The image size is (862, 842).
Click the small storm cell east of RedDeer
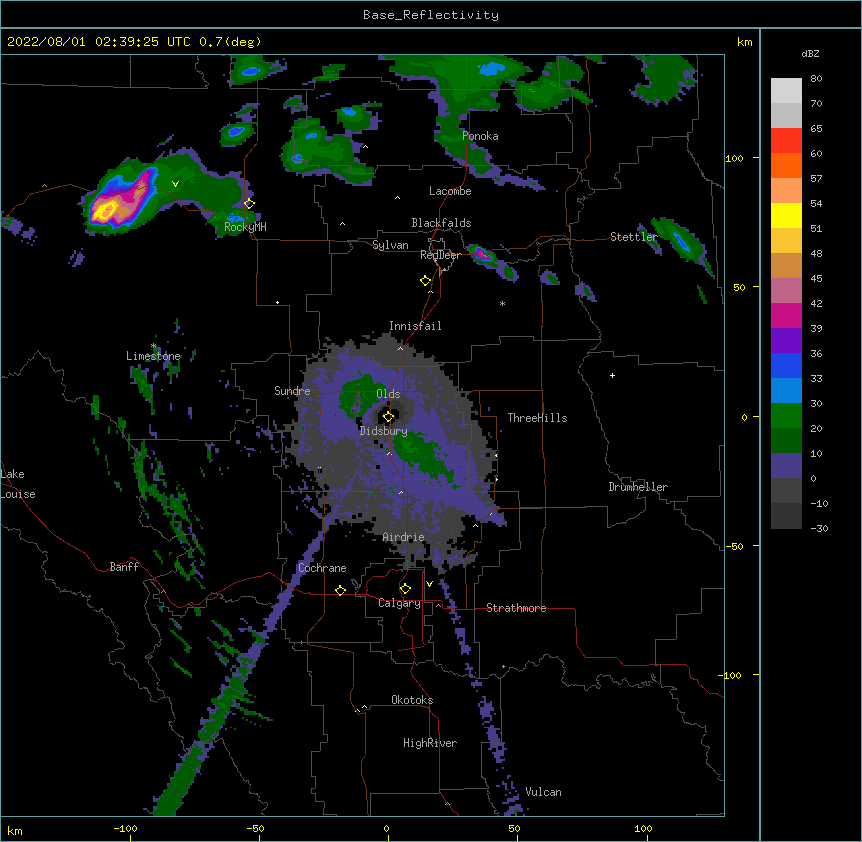click(483, 254)
